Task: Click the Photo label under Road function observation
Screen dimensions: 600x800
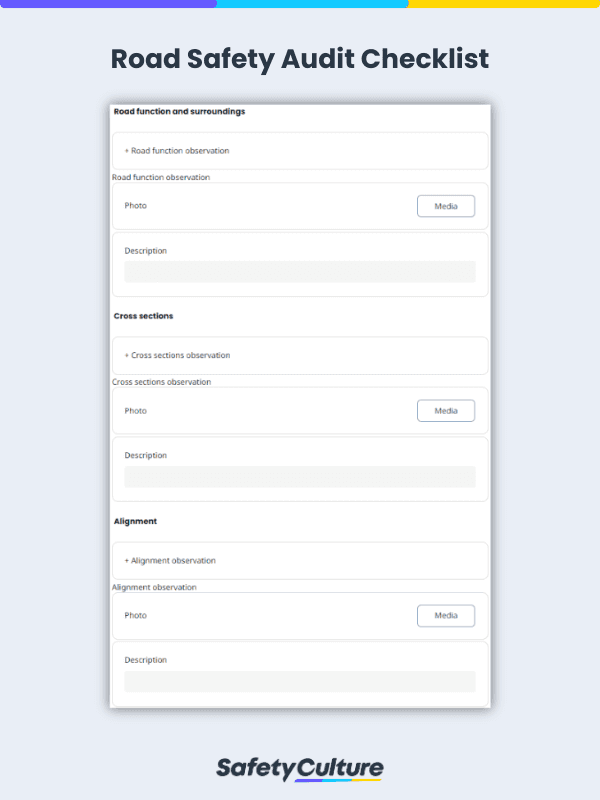Action: (x=134, y=205)
